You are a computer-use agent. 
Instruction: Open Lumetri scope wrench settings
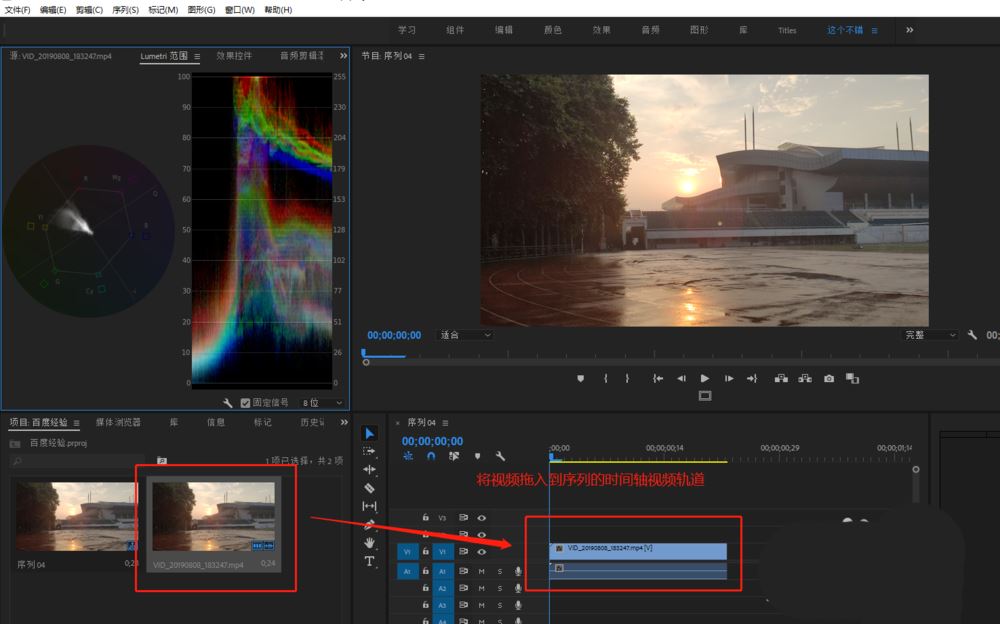[228, 403]
